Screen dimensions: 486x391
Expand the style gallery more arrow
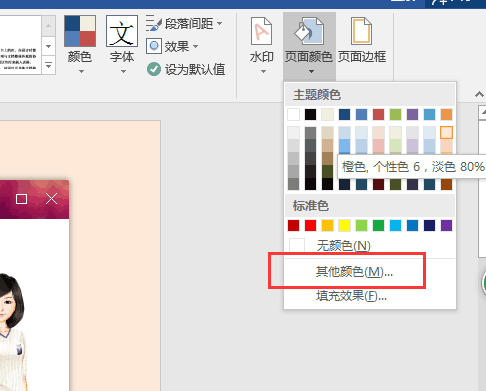pyautogui.click(x=49, y=65)
